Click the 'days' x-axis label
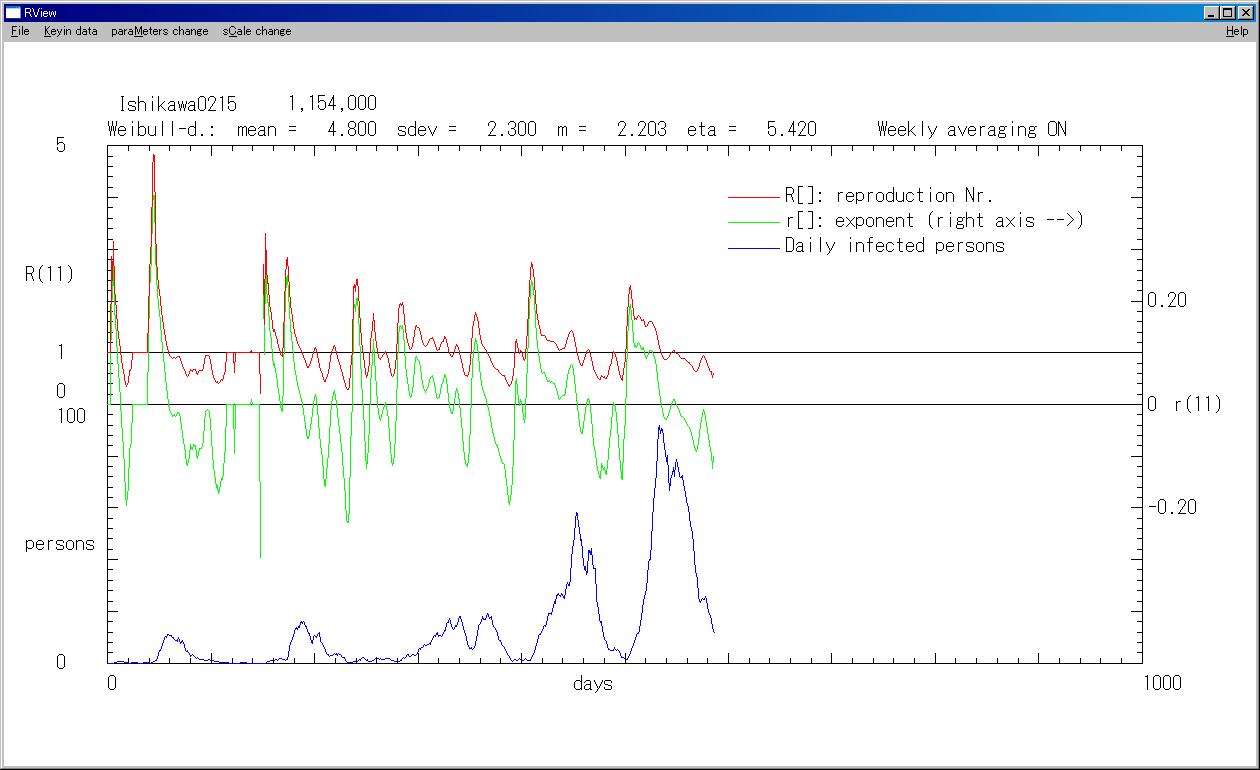Viewport: 1260px width, 770px height. pyautogui.click(x=593, y=684)
